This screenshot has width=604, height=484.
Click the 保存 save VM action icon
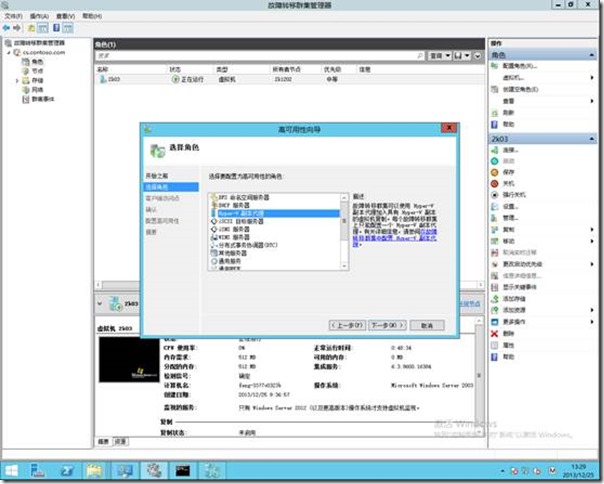(x=495, y=172)
